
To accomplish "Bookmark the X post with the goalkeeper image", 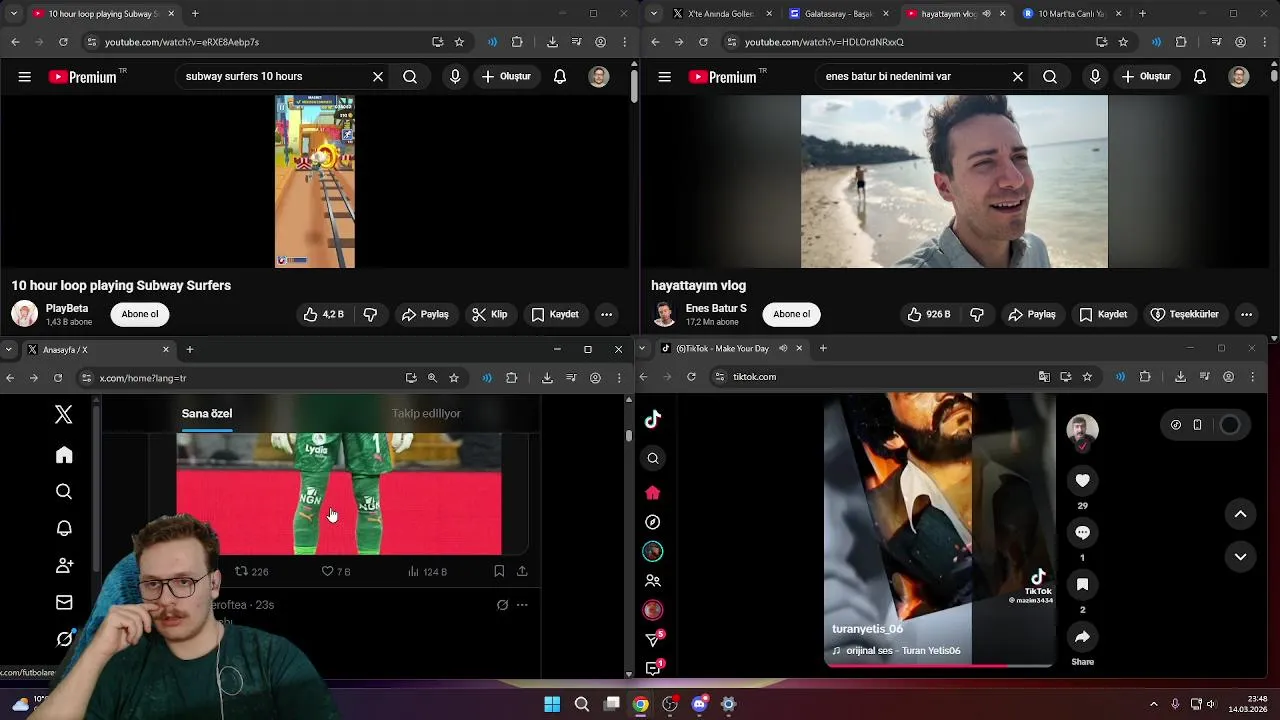I will (x=499, y=571).
